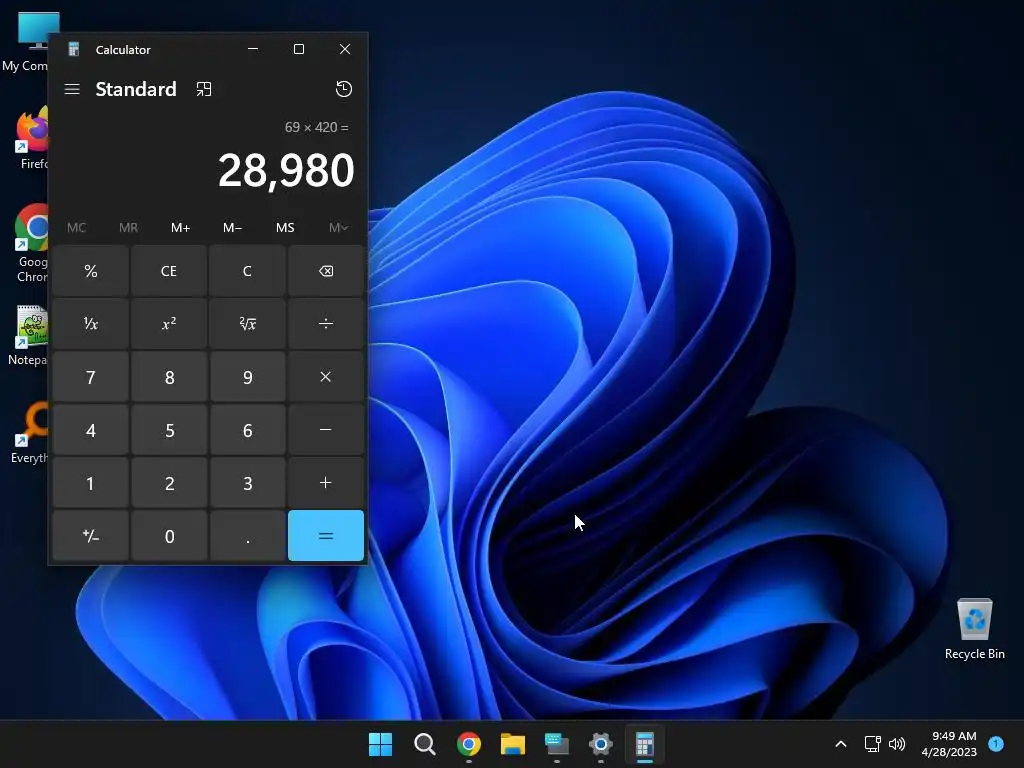
Task: Click the minus operator key
Action: tap(325, 430)
